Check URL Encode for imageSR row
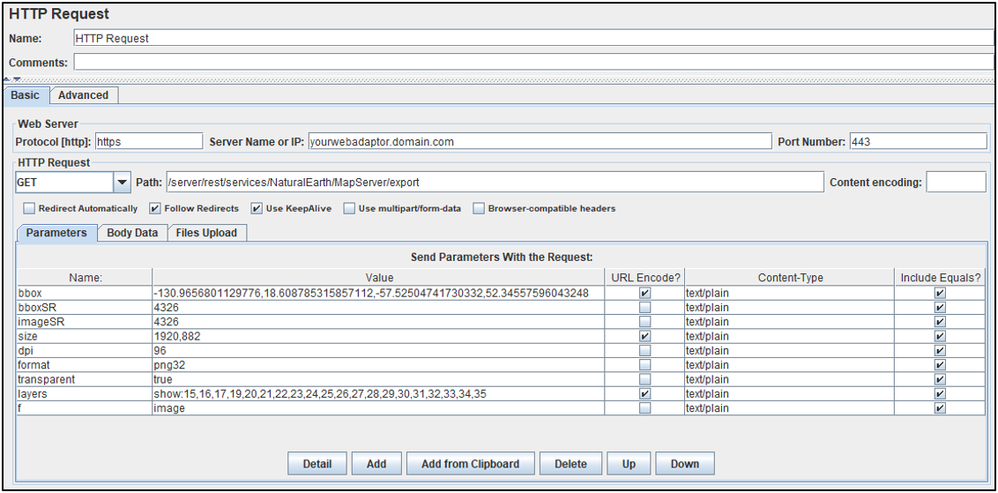The width and height of the screenshot is (998, 493). (x=645, y=322)
